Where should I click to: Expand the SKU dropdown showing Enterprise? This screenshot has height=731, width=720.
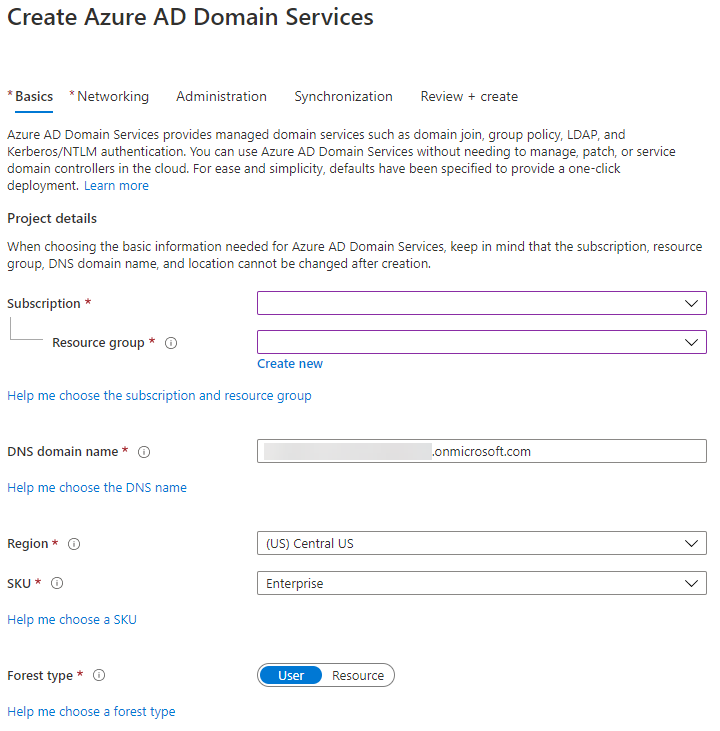(482, 583)
